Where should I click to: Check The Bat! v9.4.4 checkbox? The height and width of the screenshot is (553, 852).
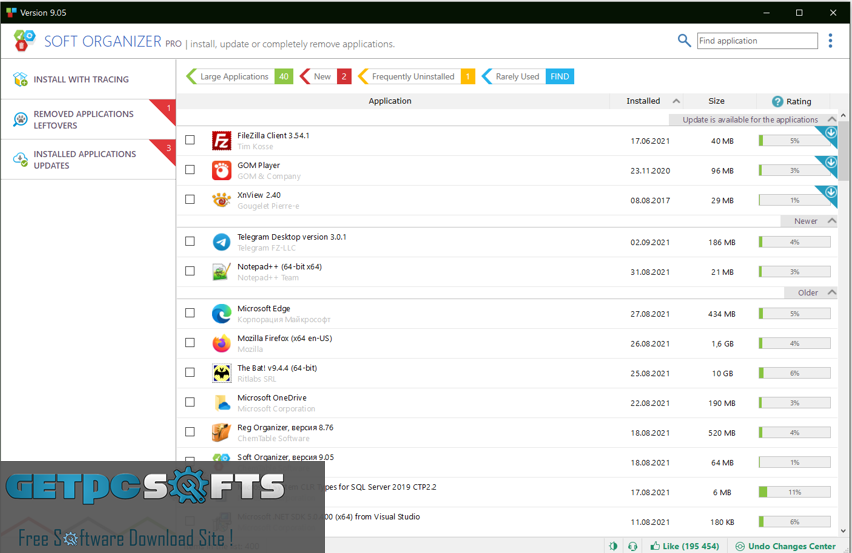[x=190, y=372]
